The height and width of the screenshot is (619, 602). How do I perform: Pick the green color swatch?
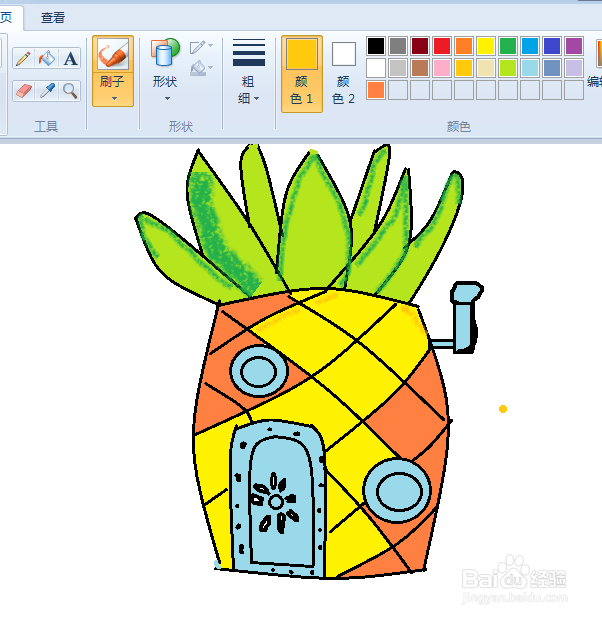pos(508,46)
